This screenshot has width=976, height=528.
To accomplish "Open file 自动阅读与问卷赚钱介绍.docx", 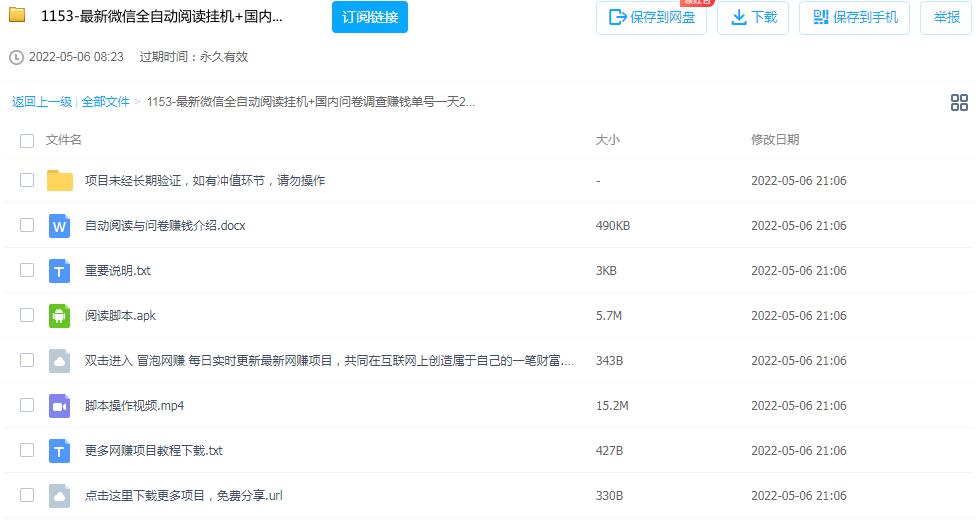I will tap(165, 225).
